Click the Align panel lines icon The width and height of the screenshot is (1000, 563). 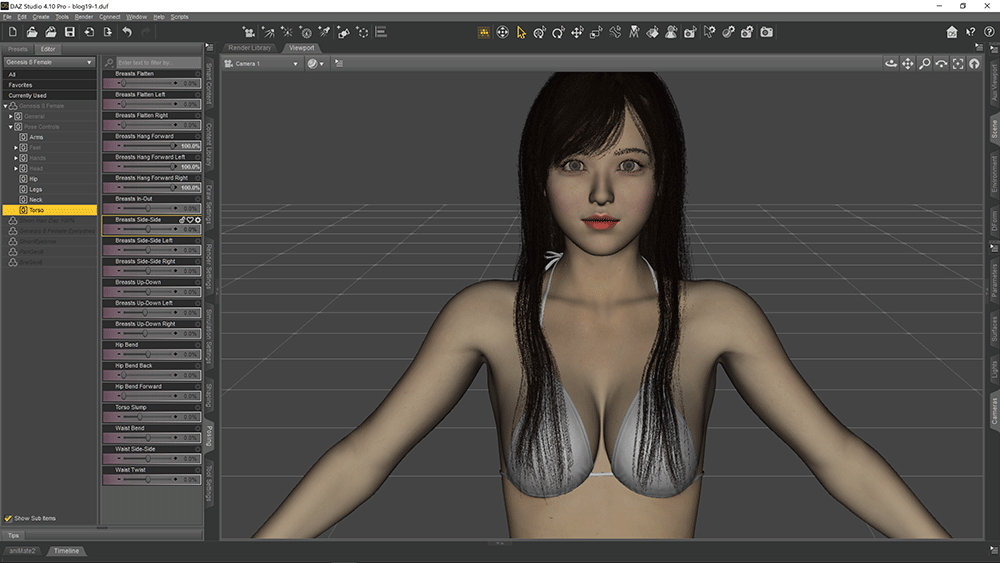(381, 32)
